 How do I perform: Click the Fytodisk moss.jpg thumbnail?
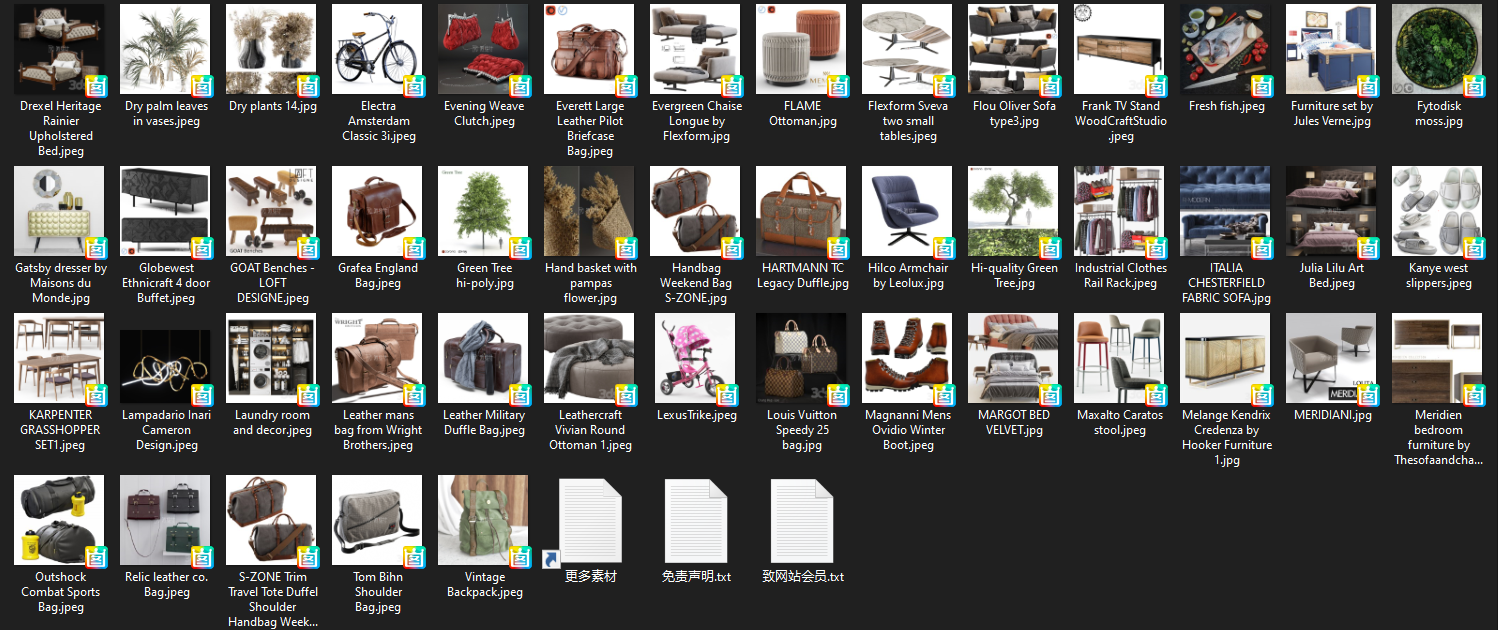1438,49
